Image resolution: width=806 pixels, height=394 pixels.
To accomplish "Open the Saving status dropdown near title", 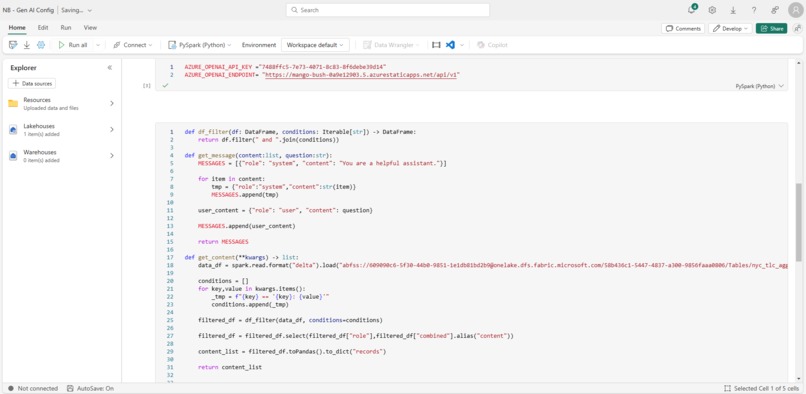I will 77,10.
